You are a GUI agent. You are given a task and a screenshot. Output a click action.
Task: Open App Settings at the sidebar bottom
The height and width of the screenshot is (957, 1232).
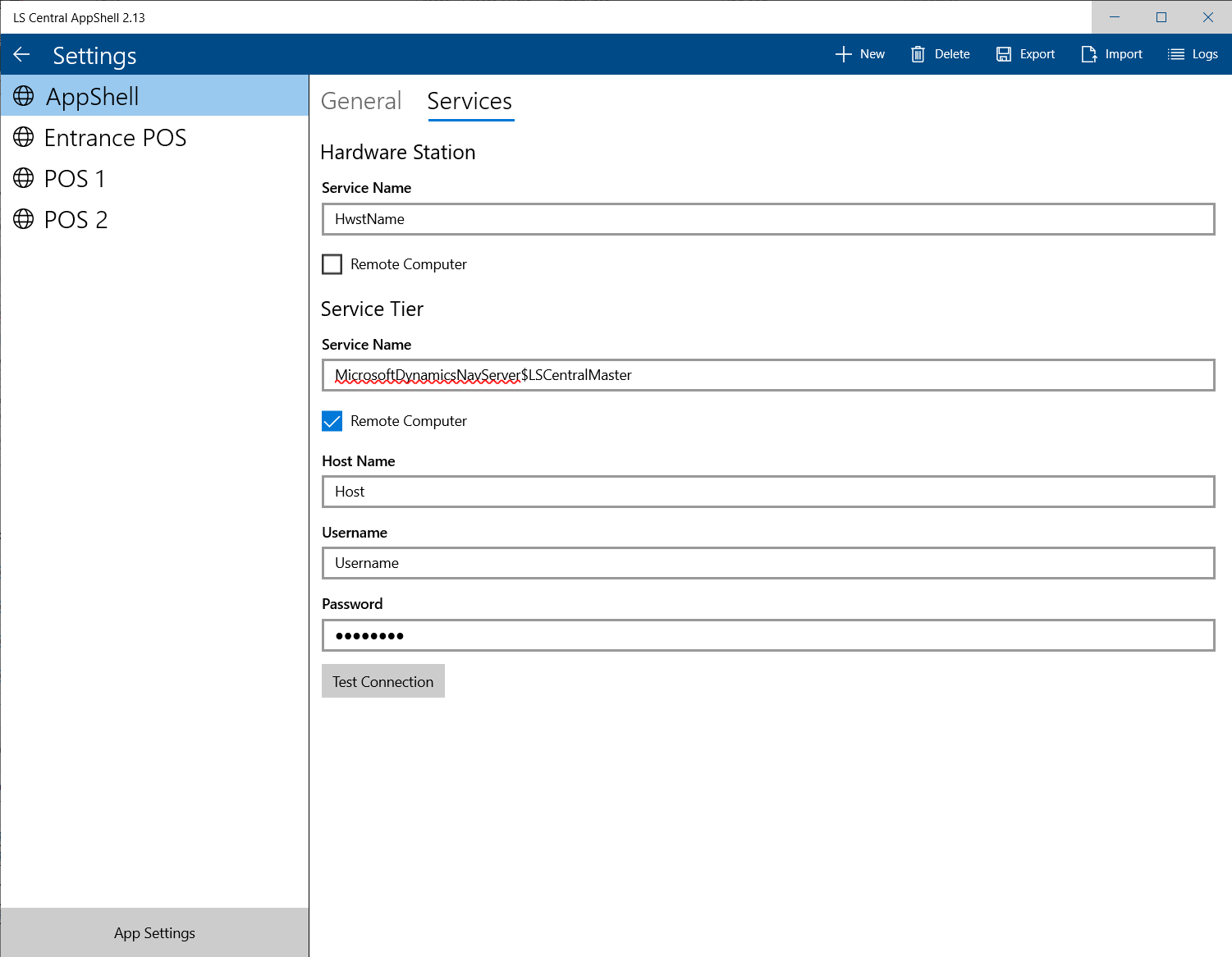(x=154, y=933)
